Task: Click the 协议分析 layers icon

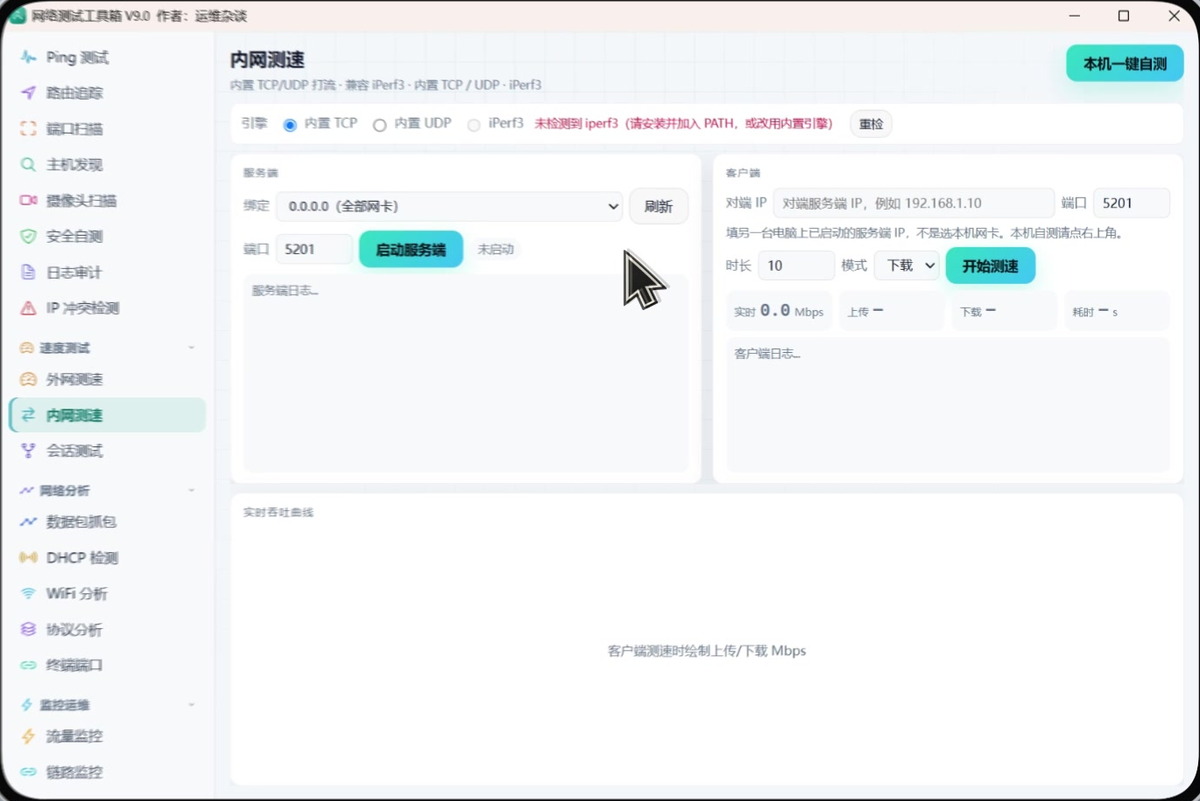Action: (x=28, y=630)
